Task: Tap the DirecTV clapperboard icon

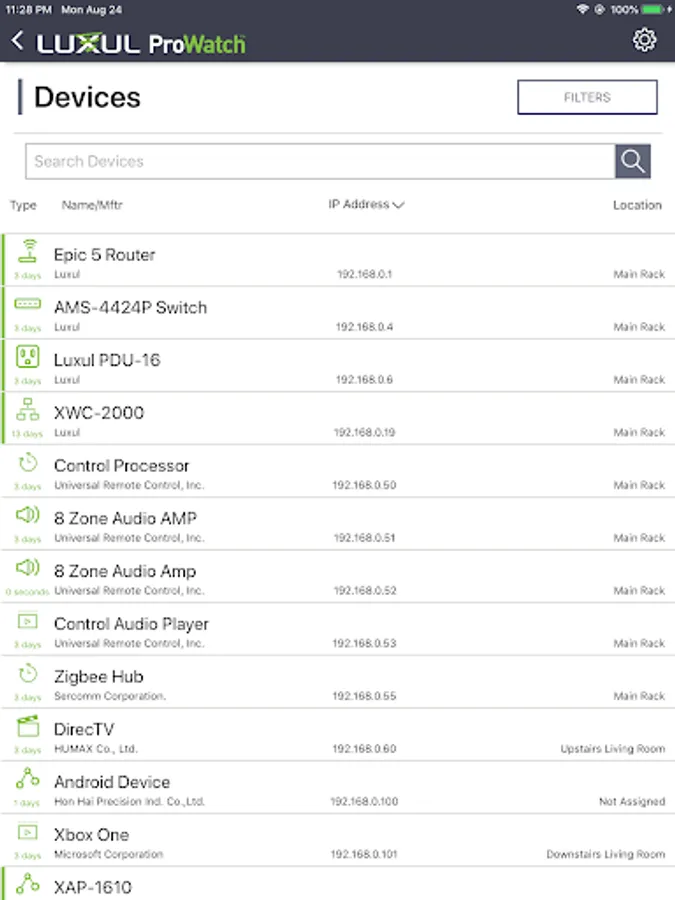Action: click(28, 727)
